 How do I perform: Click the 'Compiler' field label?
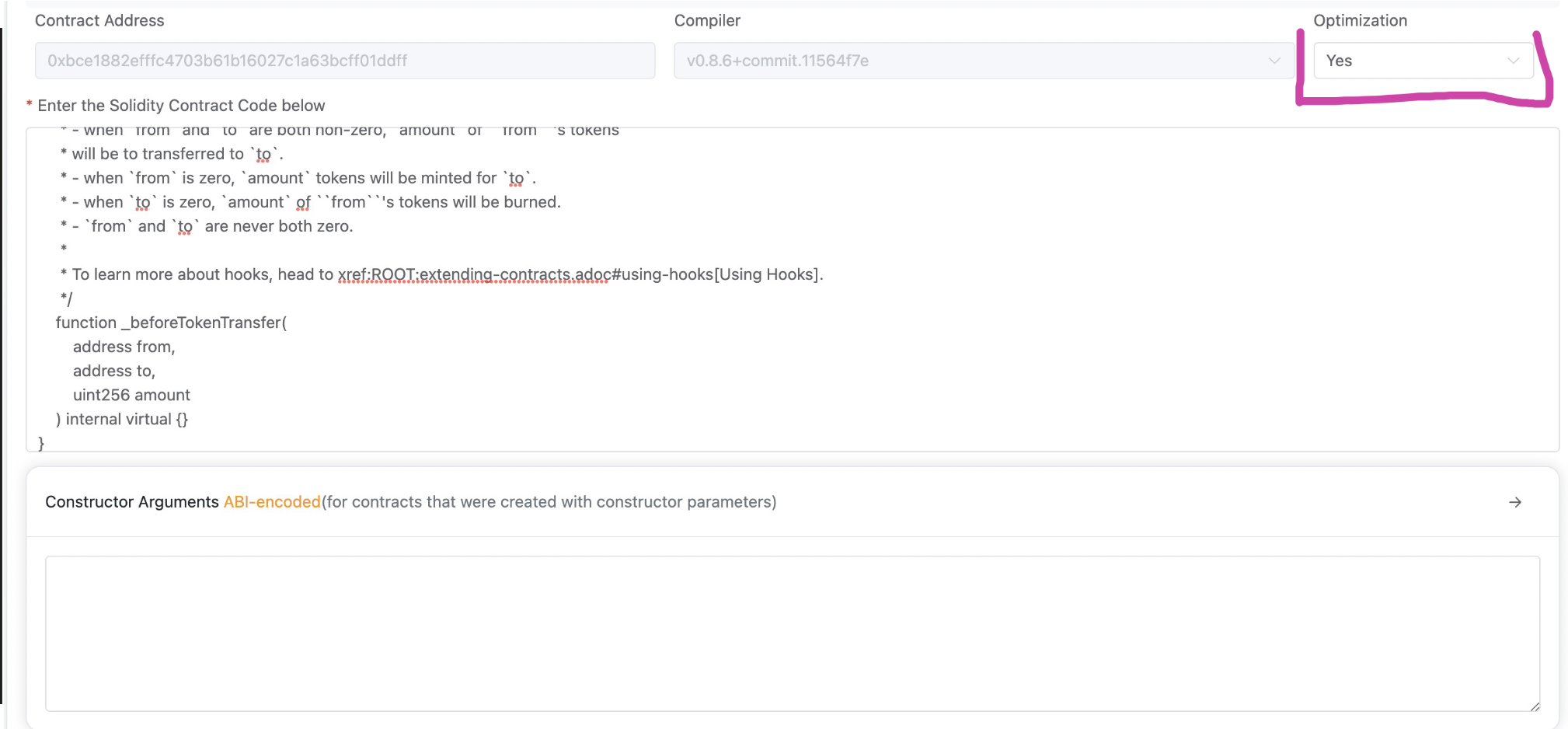click(x=706, y=21)
